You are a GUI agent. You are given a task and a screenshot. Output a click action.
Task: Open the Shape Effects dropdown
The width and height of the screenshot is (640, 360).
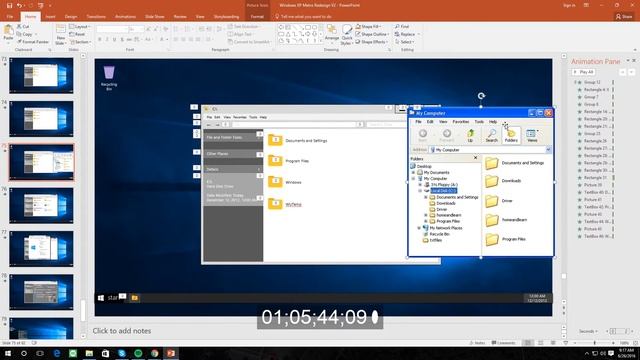371,42
